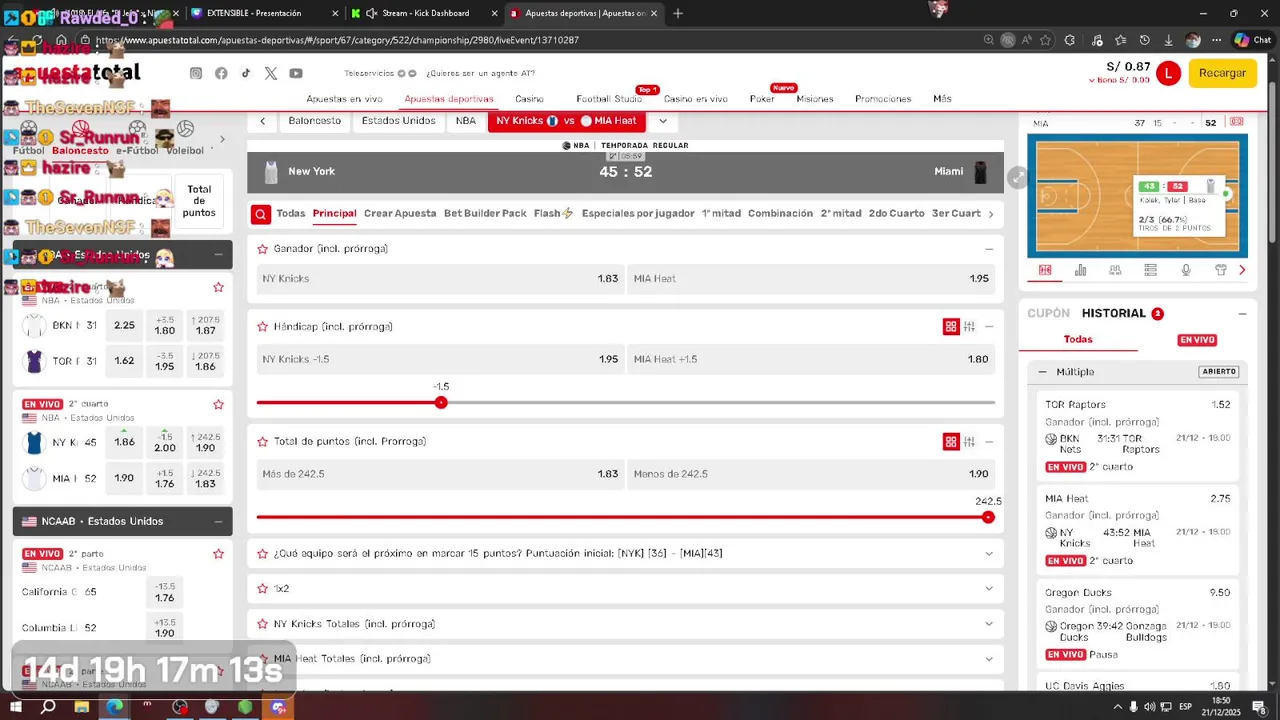1280x720 pixels.
Task: Click the browser favorites star icon
Action: coord(1045,40)
